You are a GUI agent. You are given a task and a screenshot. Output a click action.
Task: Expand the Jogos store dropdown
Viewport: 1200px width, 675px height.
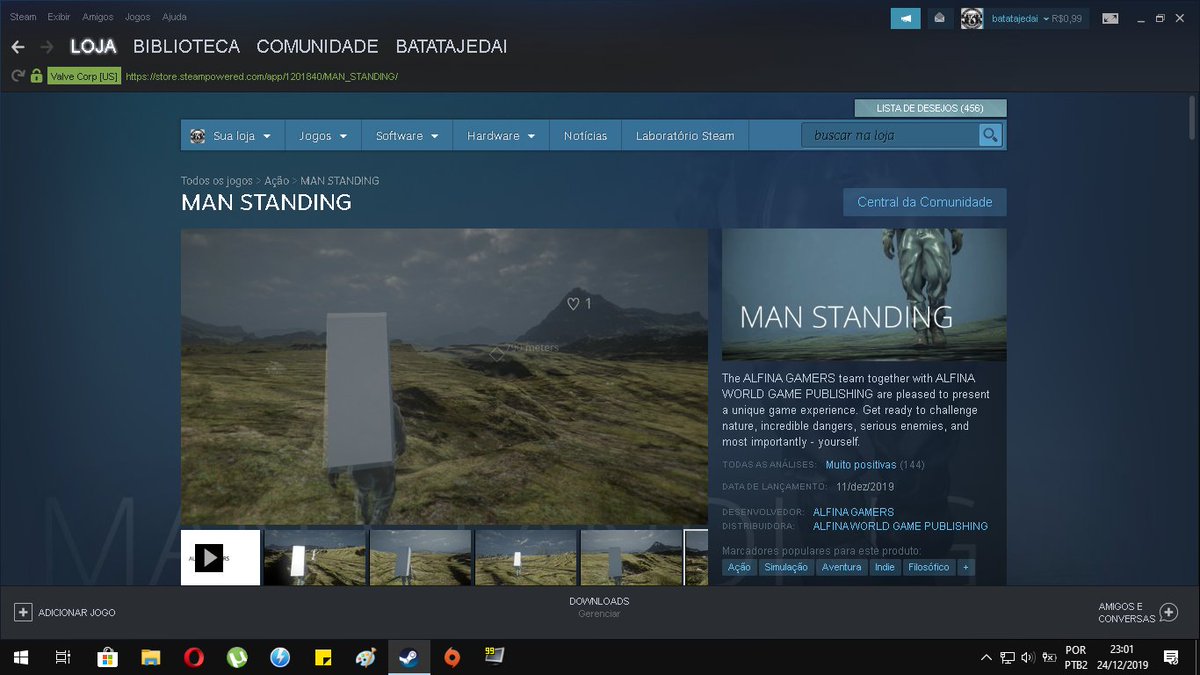(x=323, y=136)
